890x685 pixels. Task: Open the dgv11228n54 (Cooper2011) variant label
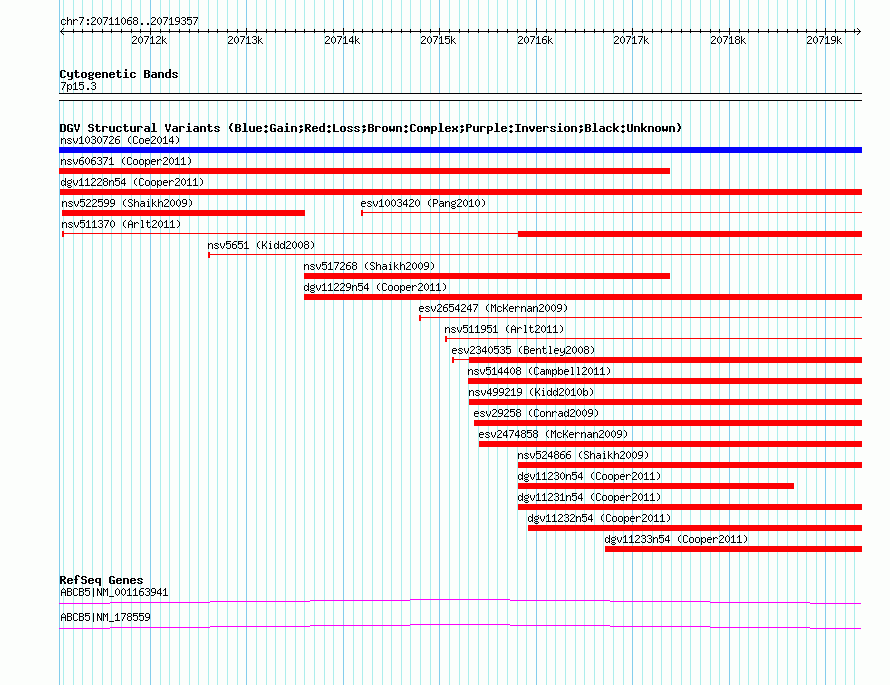coord(132,182)
